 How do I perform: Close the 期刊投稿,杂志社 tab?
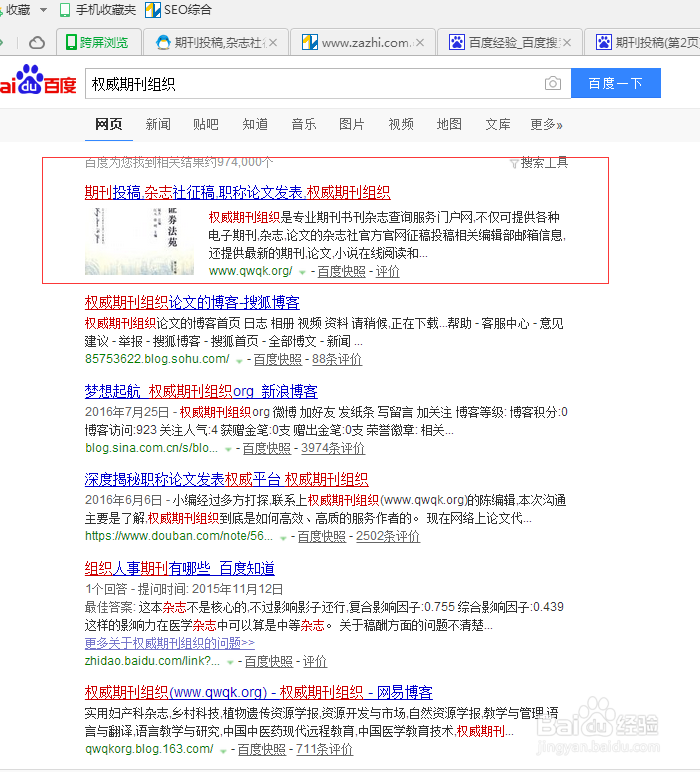pos(273,43)
